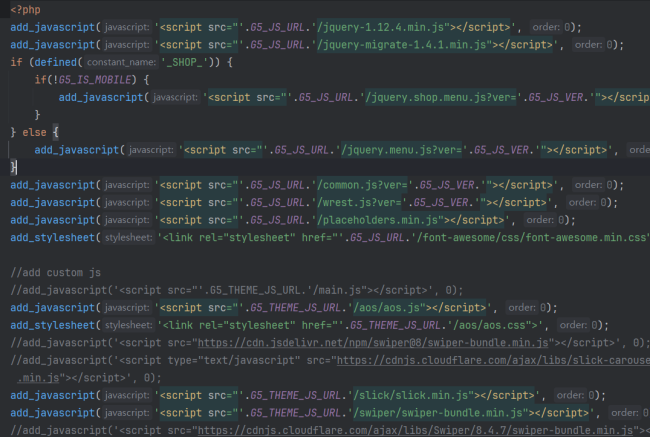650x437 pixels.
Task: Click the defined function call
Action: 56,62
